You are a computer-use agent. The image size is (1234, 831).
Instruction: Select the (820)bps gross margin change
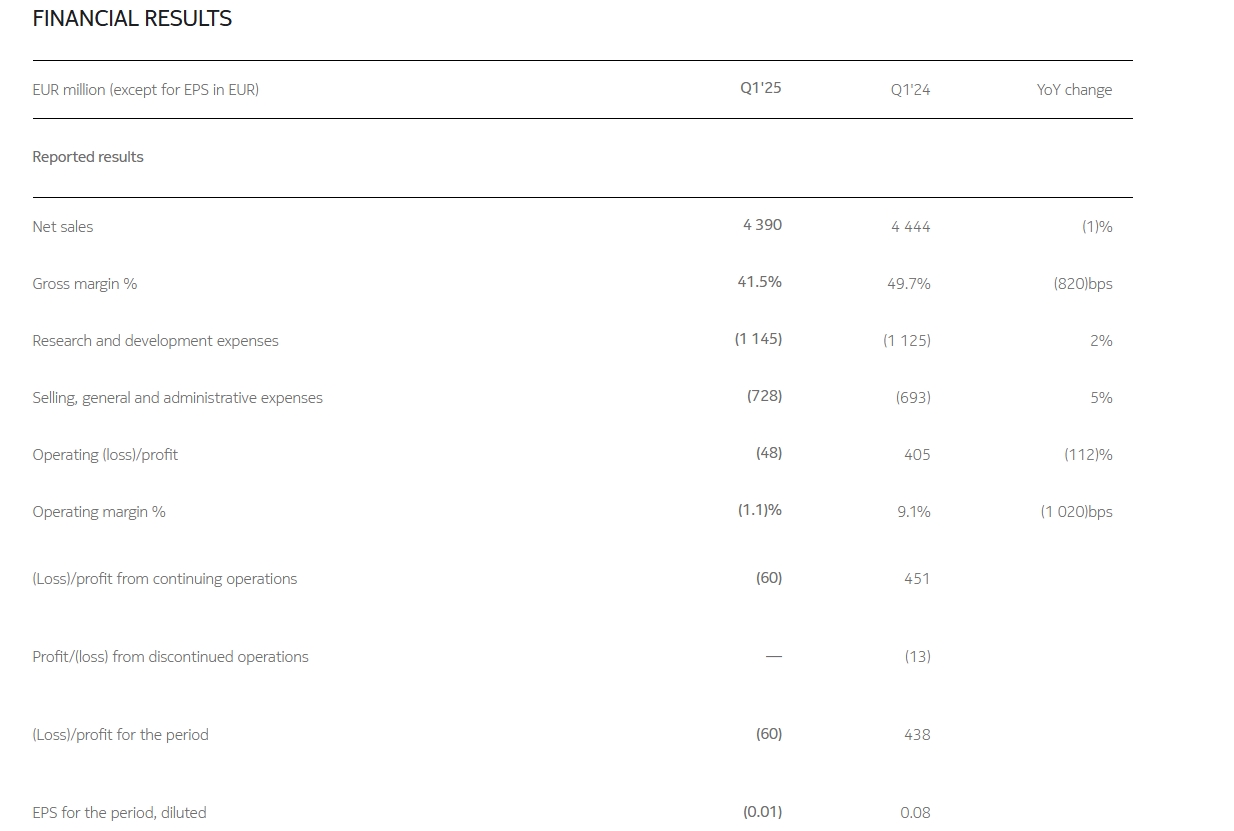click(1082, 284)
